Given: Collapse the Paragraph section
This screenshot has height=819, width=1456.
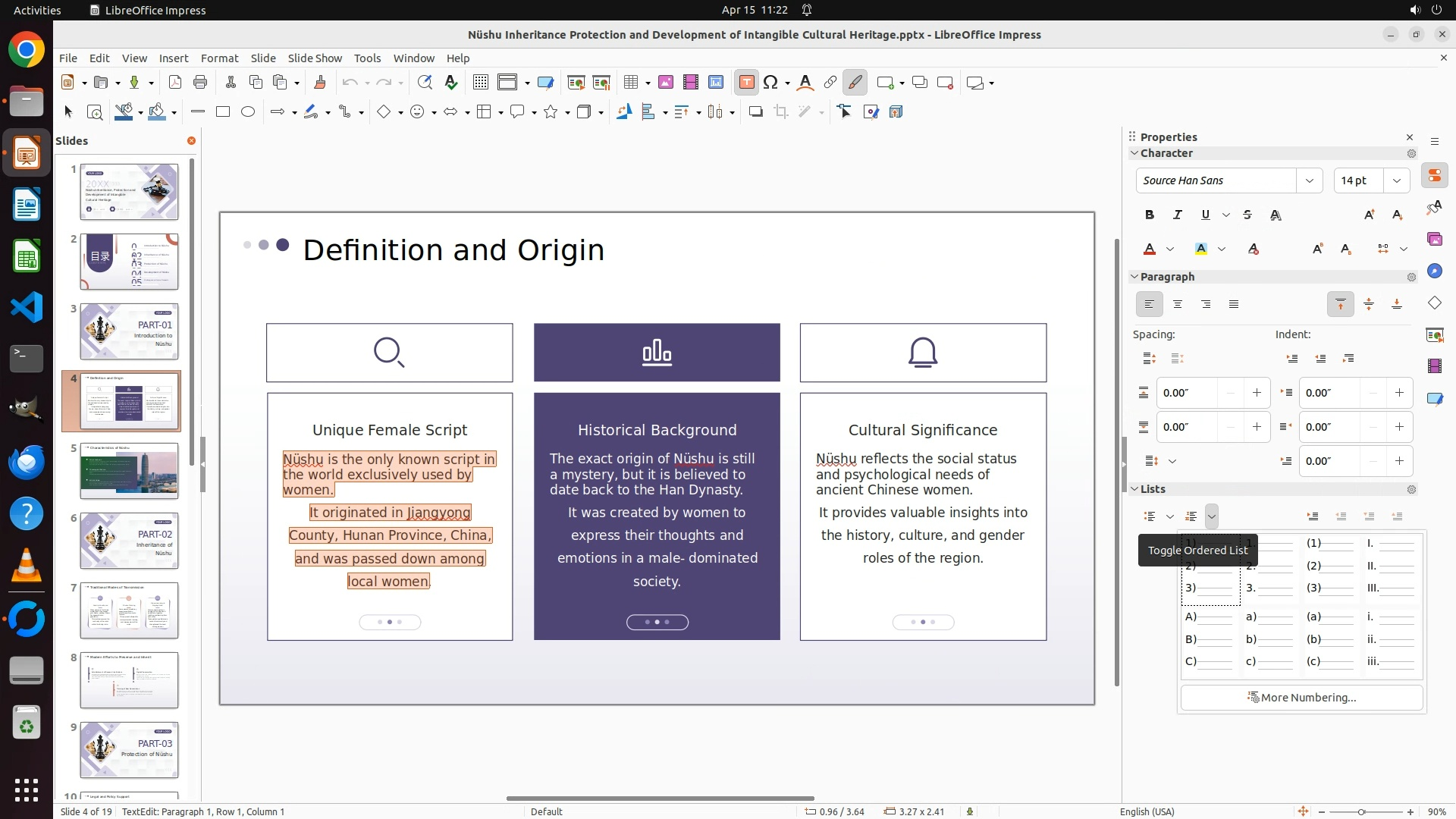Looking at the screenshot, I should 1135,277.
